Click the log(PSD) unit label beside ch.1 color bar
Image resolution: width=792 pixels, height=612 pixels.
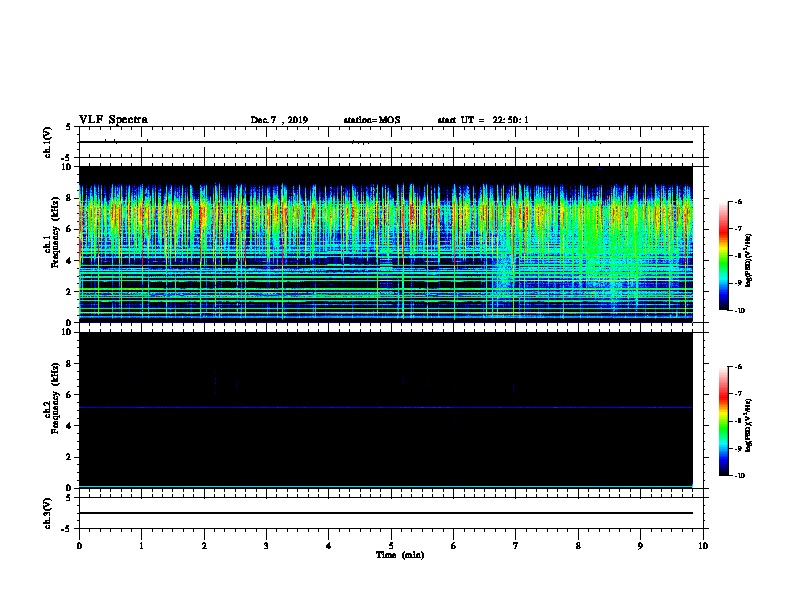[x=748, y=261]
